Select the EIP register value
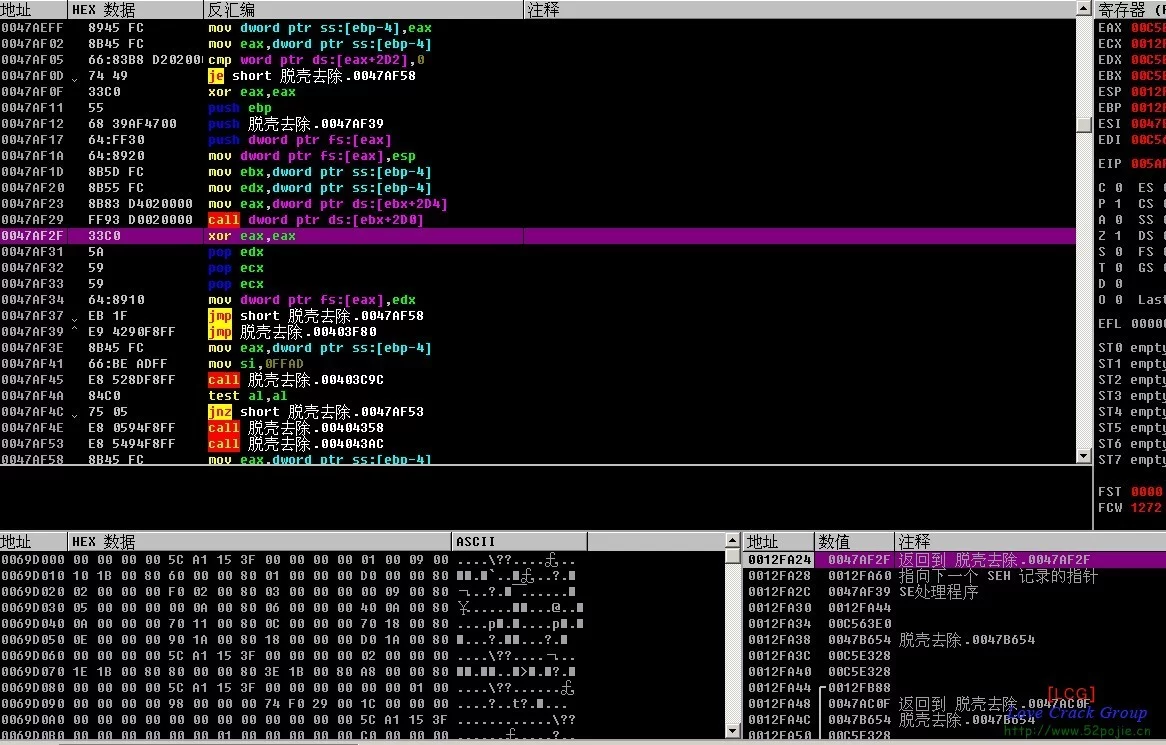Viewport: 1166px width, 745px height. 1147,164
